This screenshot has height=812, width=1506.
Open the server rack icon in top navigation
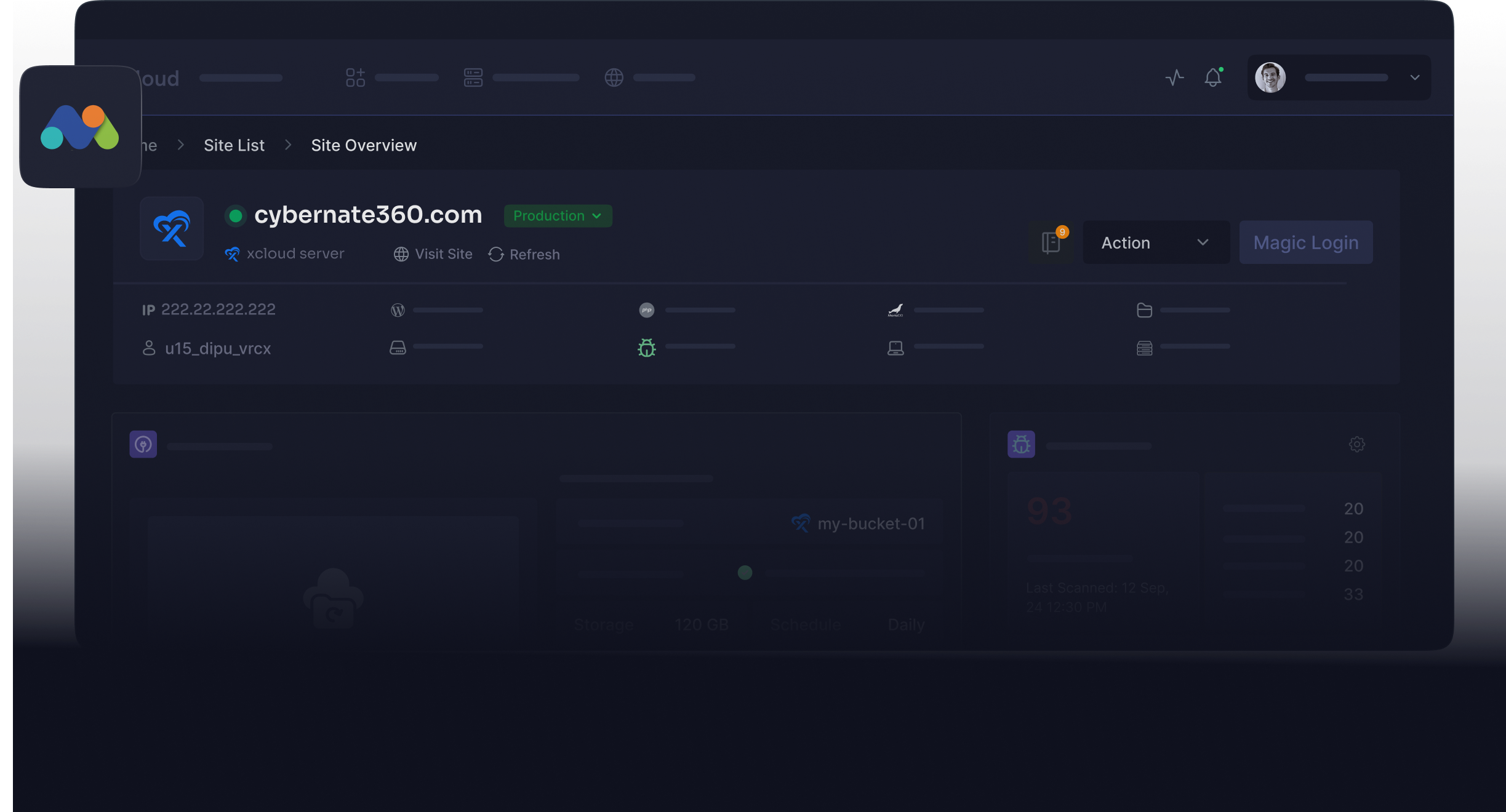(x=473, y=78)
